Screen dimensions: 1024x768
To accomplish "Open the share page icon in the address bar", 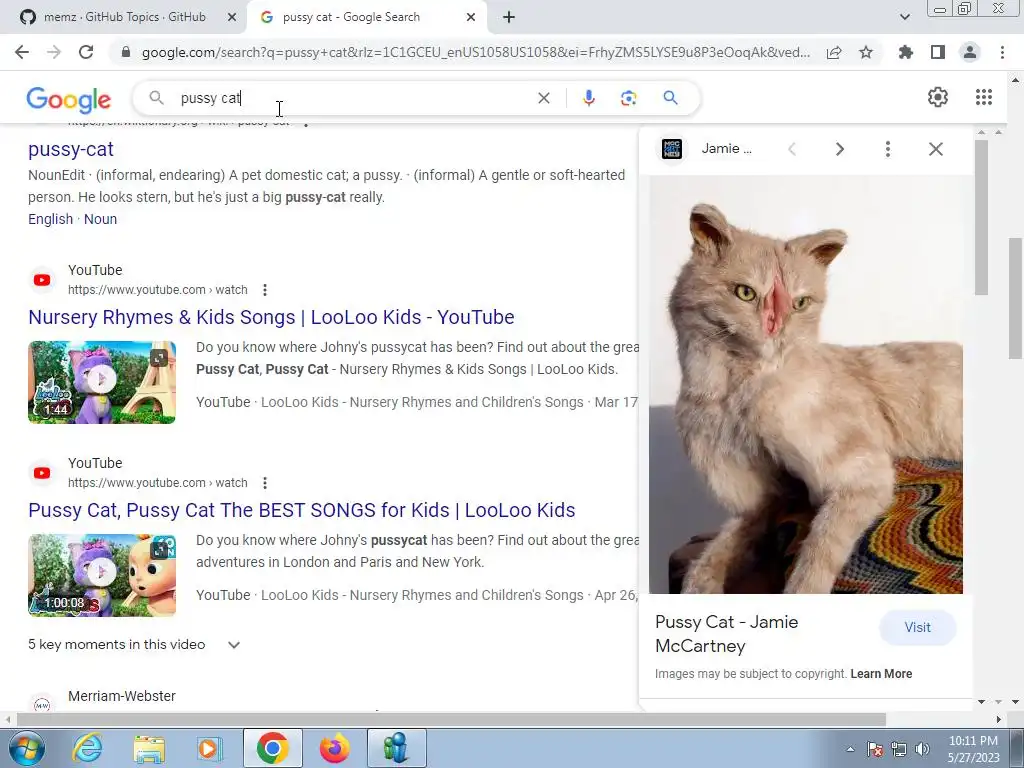I will click(x=834, y=52).
